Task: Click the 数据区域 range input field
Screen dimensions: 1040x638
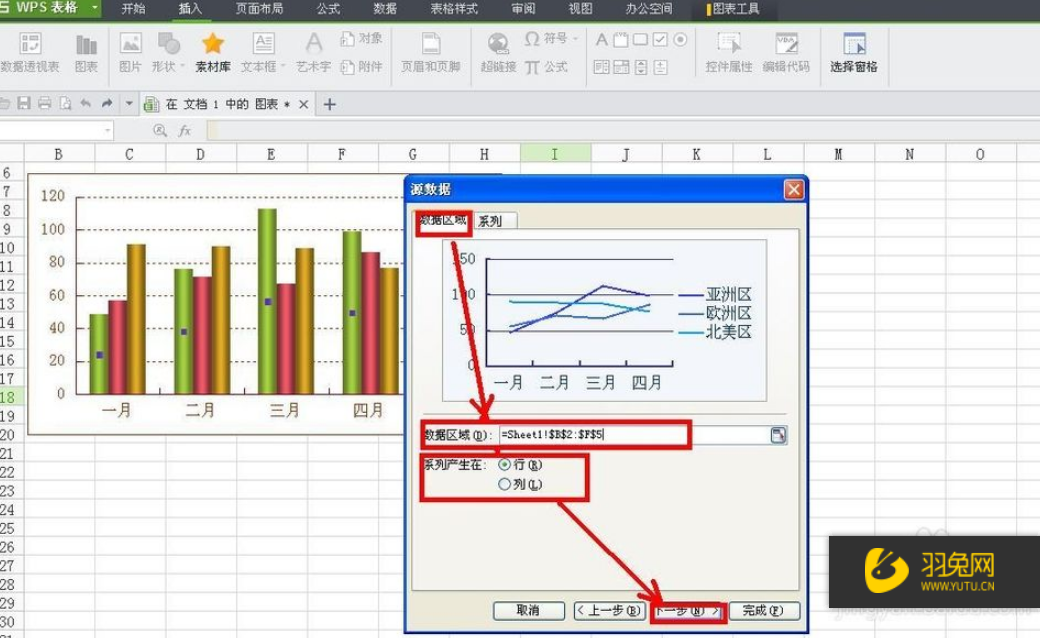Action: click(633, 435)
